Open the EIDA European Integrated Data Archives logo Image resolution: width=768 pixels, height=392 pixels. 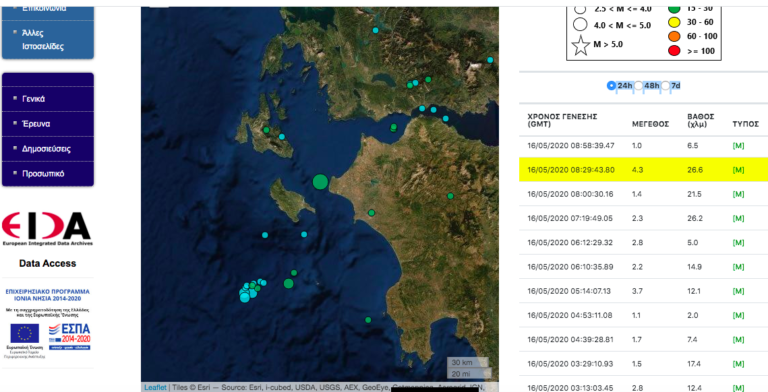[x=47, y=228]
